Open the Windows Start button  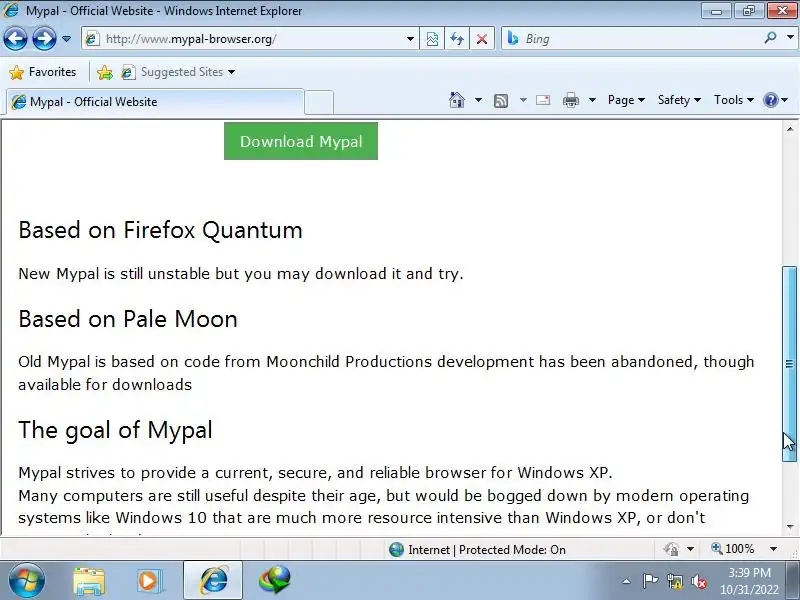pyautogui.click(x=26, y=580)
